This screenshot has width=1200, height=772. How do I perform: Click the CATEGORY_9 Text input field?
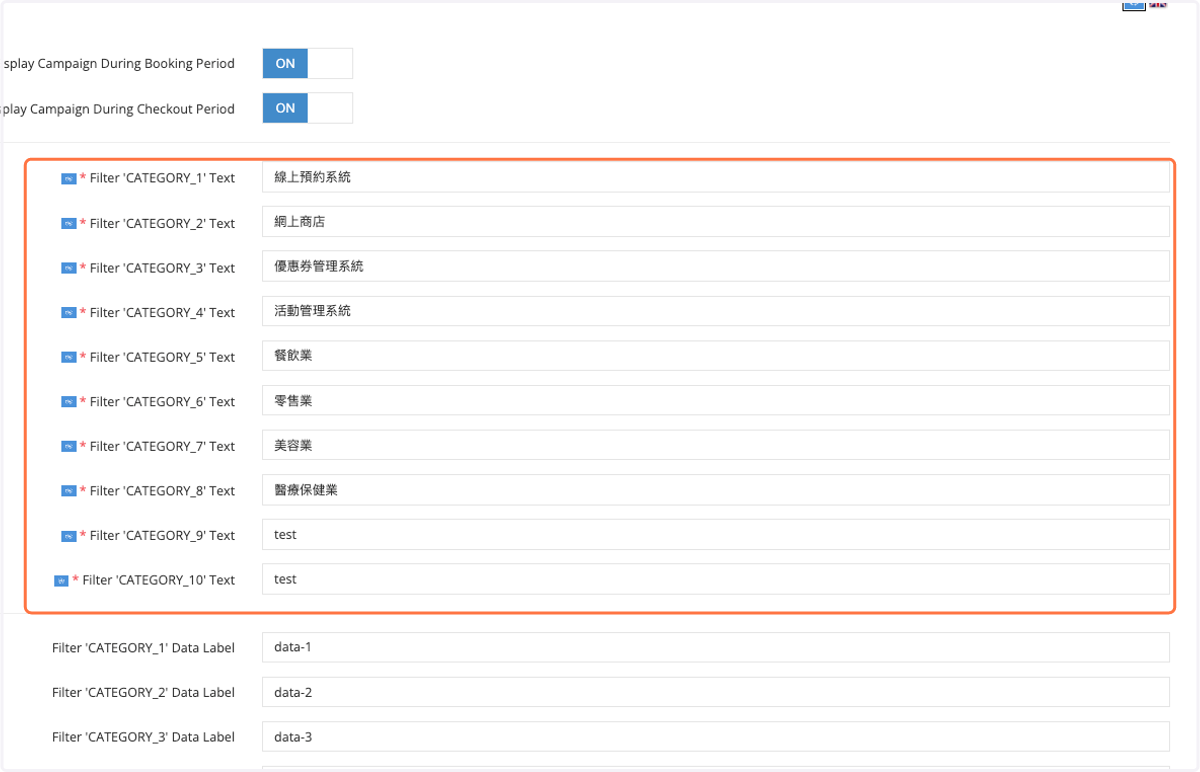click(716, 534)
